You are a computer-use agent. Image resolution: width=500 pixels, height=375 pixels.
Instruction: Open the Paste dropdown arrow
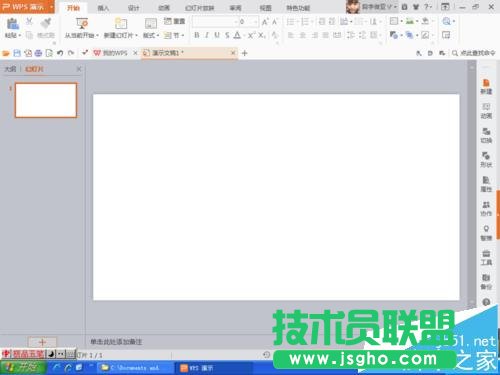tap(20, 35)
